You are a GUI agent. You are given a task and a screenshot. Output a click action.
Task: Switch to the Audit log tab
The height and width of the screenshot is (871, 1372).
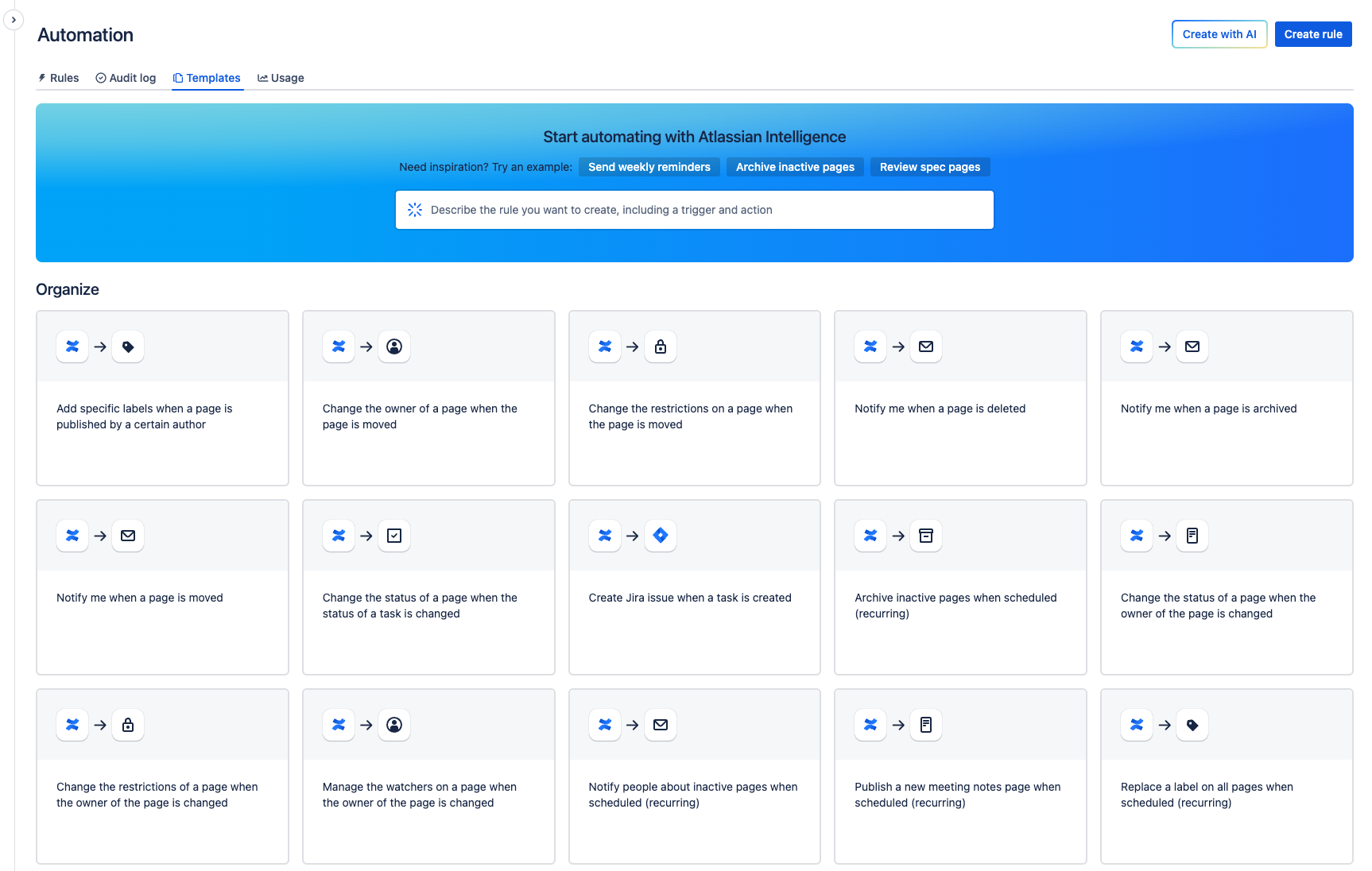click(126, 78)
